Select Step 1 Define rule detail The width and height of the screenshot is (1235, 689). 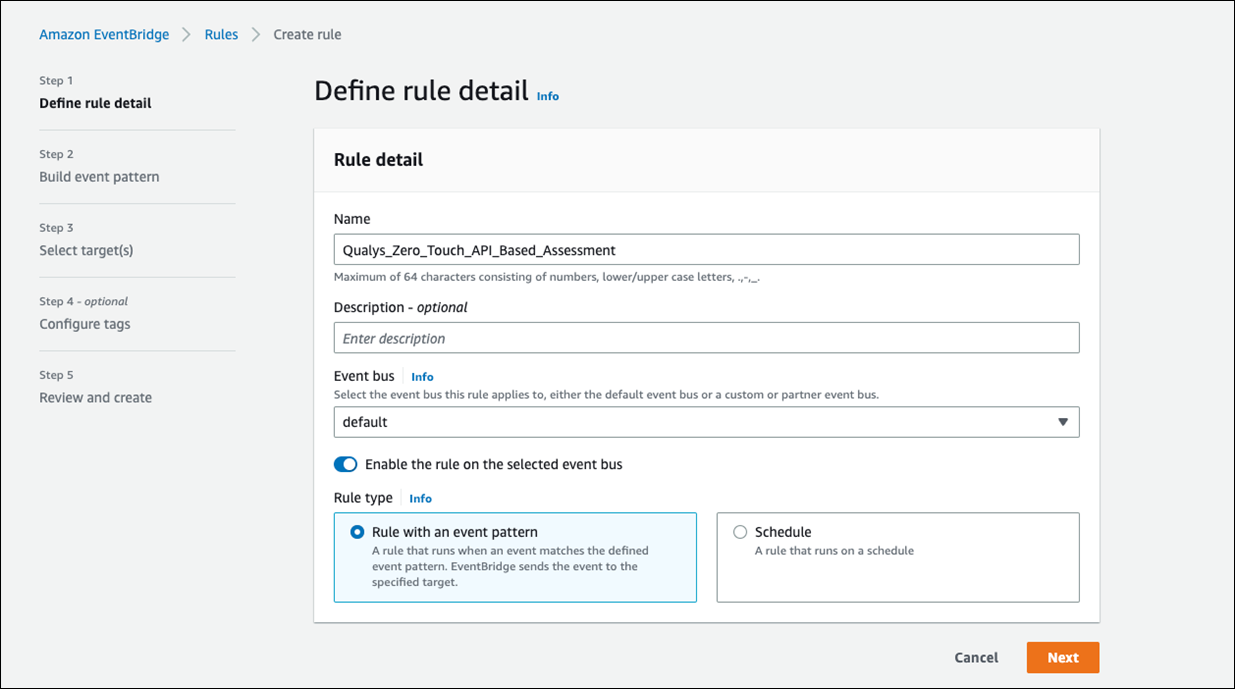(95, 103)
